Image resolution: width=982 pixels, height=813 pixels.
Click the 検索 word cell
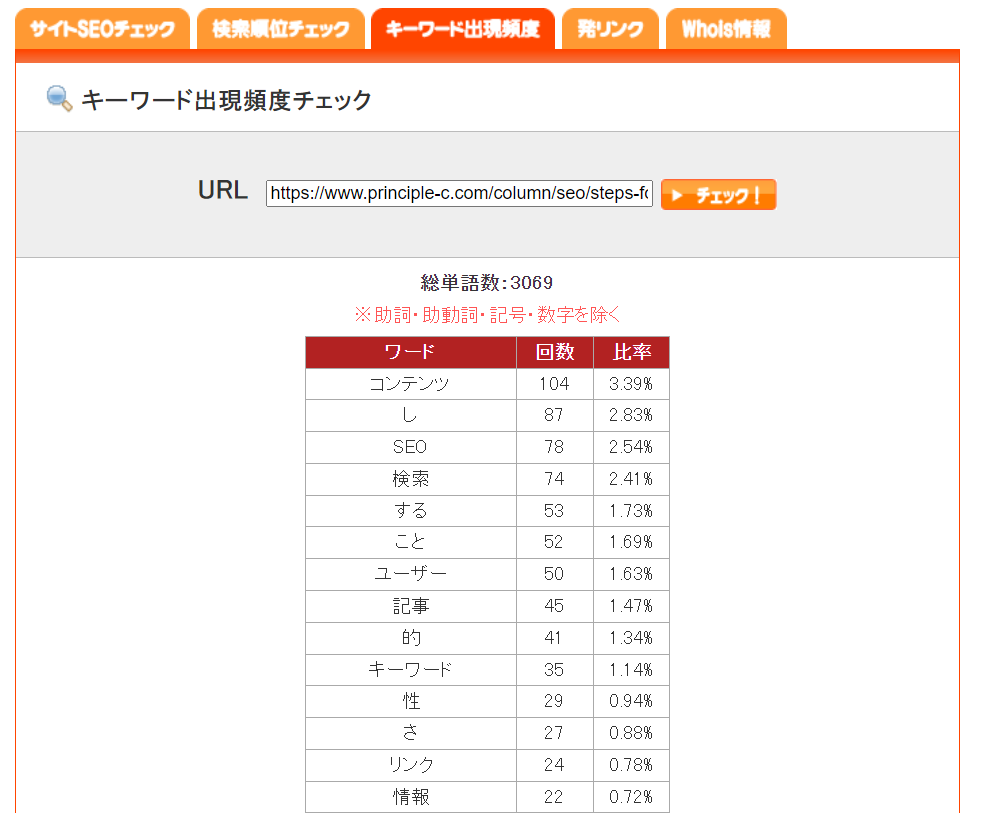[410, 479]
